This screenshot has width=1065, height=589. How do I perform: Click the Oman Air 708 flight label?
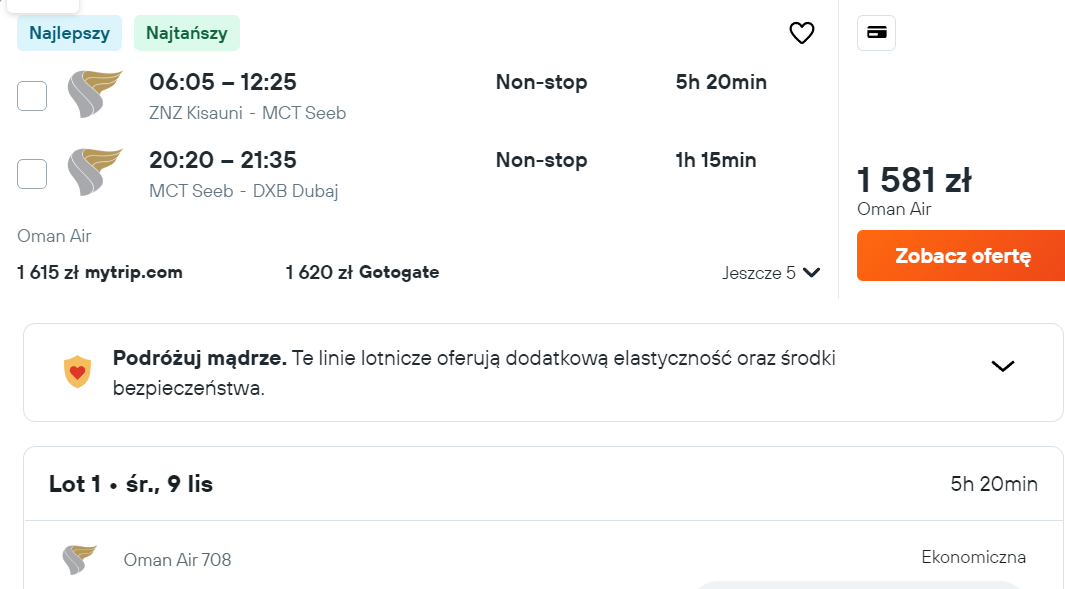(177, 560)
